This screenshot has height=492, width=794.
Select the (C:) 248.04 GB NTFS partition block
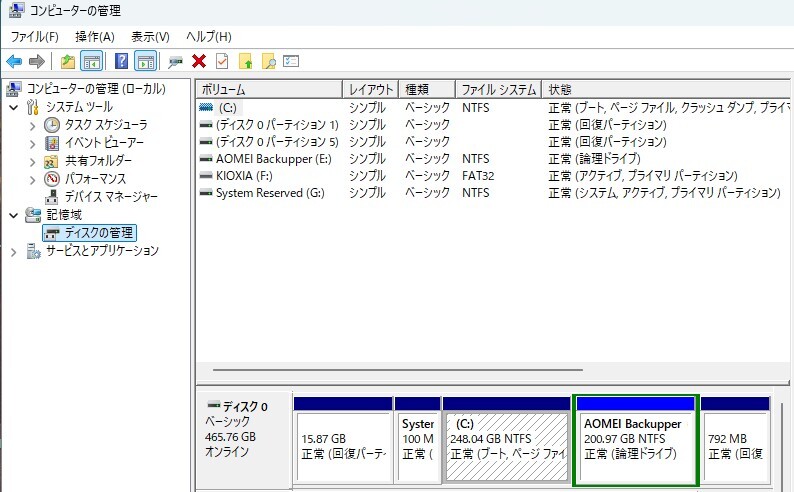point(506,440)
